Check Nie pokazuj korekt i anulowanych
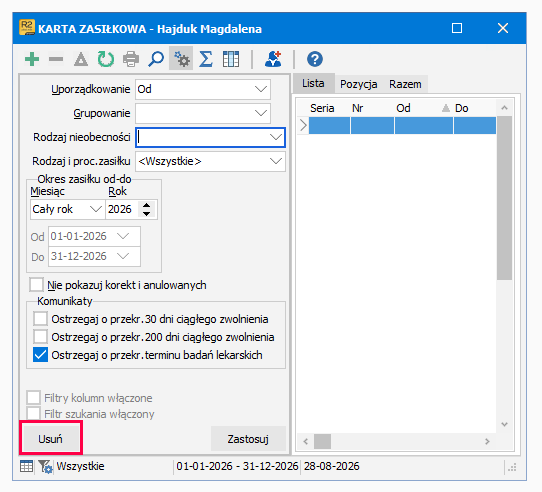Screen dimensions: 542x492 tap(37, 285)
